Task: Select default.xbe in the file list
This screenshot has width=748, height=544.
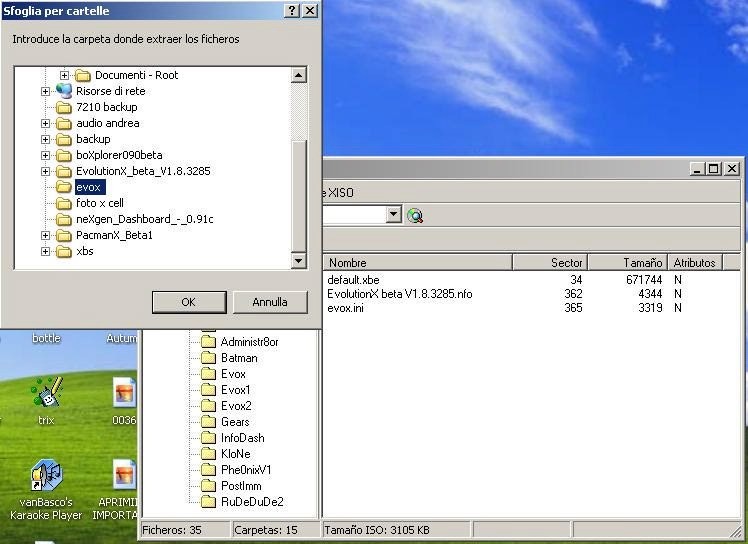Action: point(353,280)
